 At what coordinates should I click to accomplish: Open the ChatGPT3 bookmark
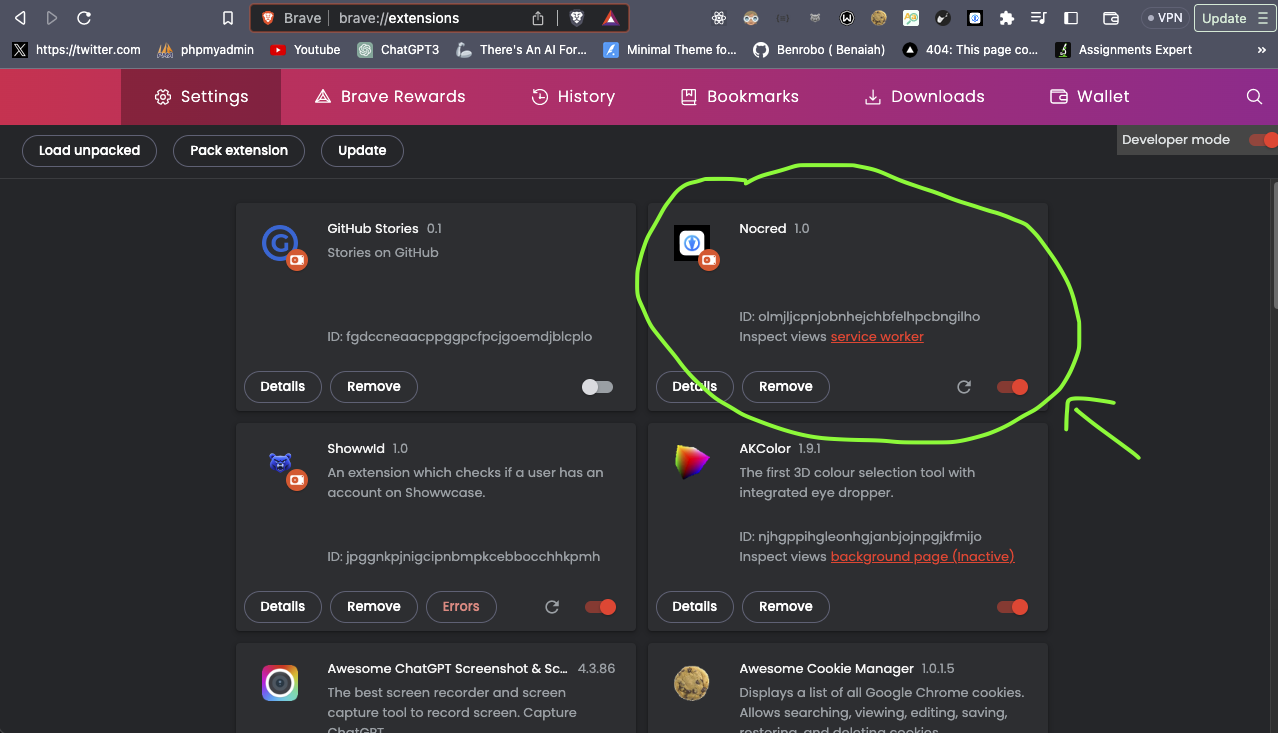click(x=399, y=49)
